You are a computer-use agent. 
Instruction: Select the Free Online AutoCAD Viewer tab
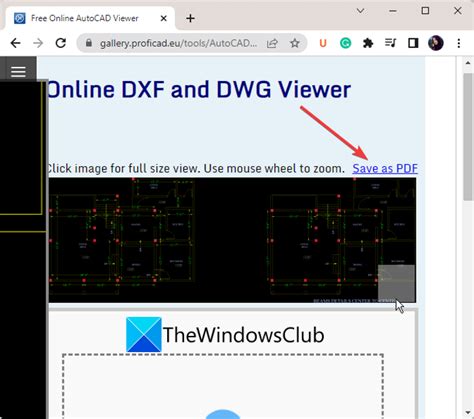coord(90,18)
